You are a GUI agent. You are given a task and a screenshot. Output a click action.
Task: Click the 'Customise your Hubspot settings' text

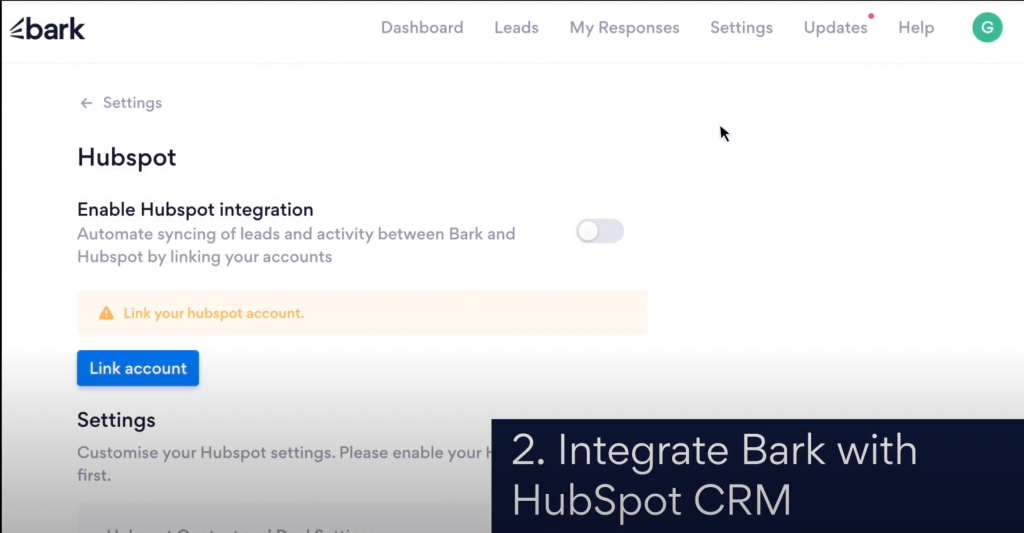(x=284, y=464)
